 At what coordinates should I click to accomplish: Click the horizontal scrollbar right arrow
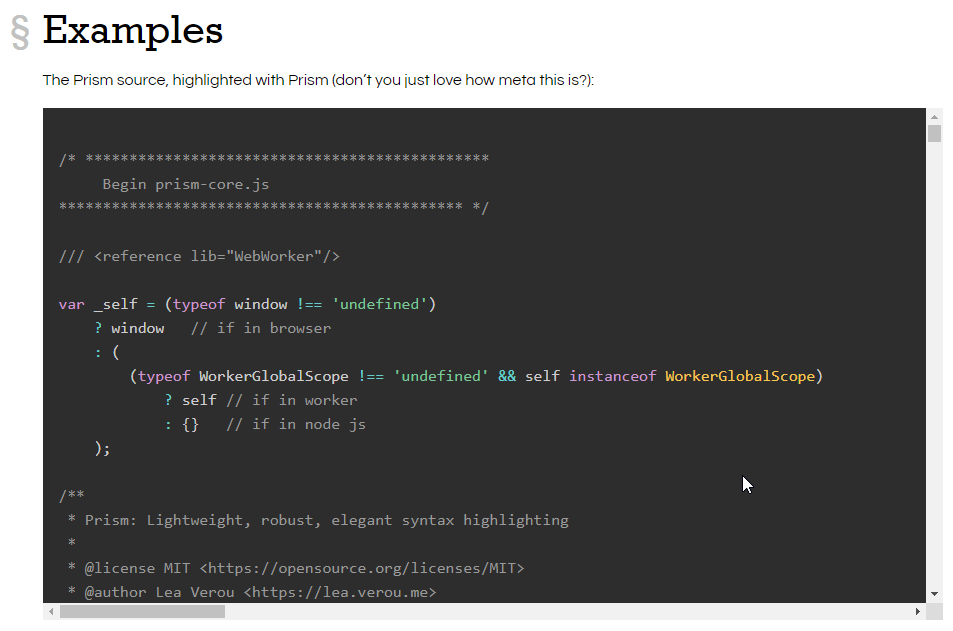pos(918,611)
